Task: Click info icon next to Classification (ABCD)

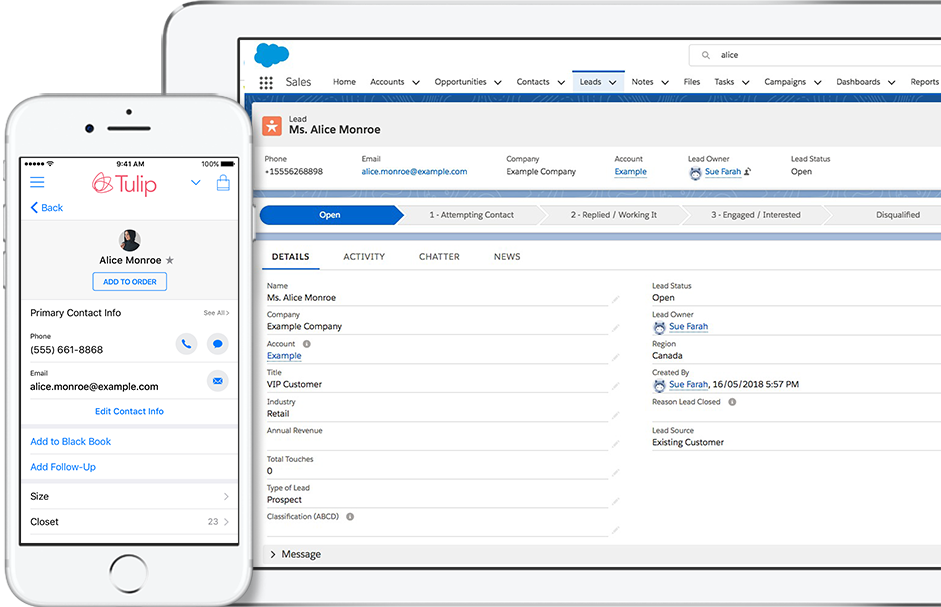Action: 350,516
